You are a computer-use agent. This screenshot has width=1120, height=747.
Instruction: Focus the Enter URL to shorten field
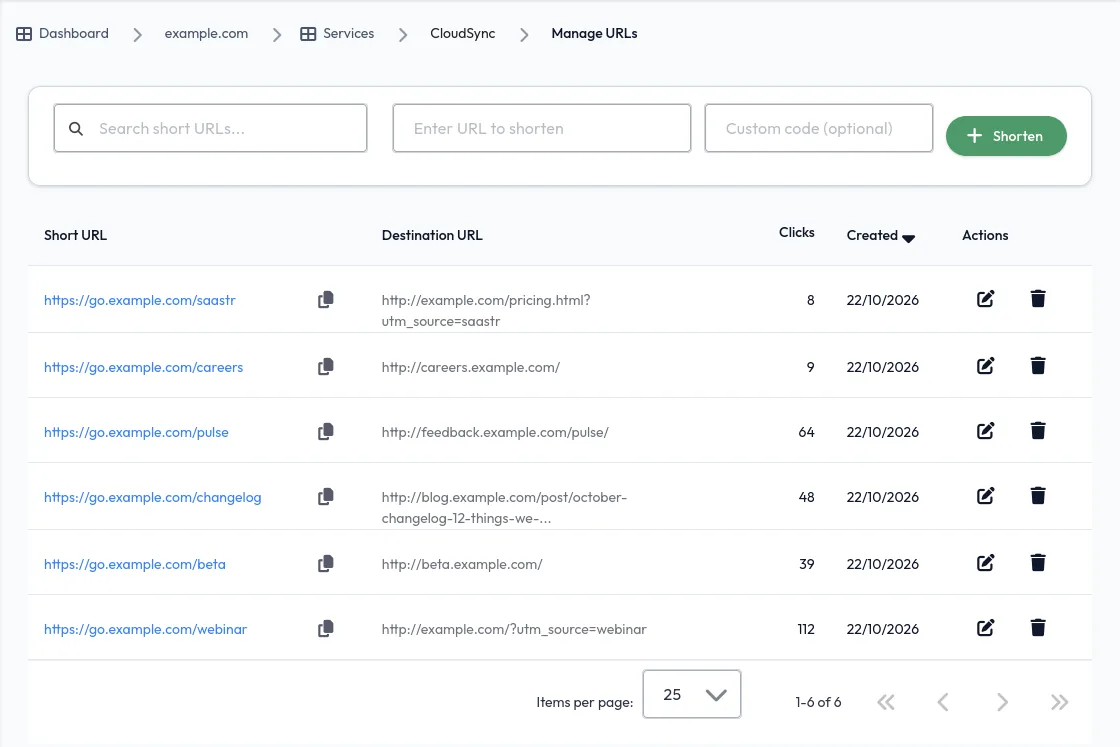[x=541, y=128]
